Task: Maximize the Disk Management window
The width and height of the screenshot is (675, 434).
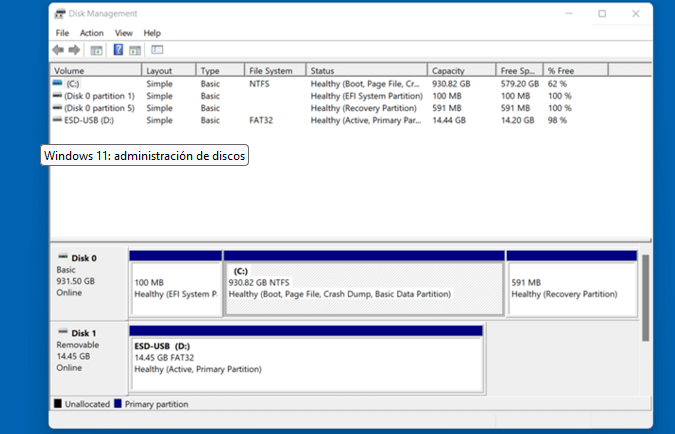Action: click(602, 14)
